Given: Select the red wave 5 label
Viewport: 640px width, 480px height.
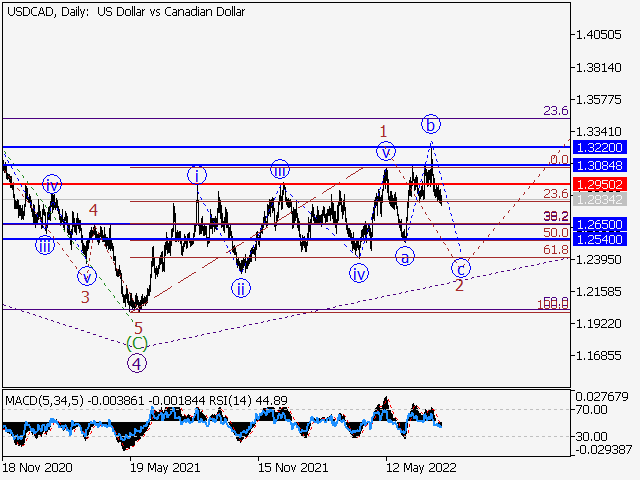Looking at the screenshot, I should [138, 327].
